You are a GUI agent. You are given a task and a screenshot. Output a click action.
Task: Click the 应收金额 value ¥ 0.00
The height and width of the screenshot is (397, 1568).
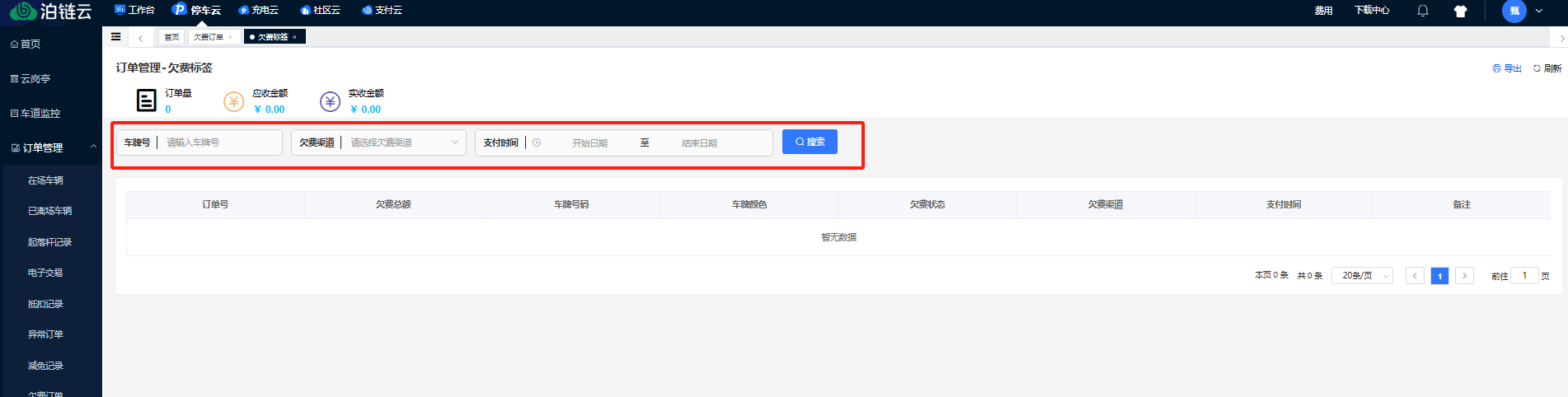[270, 110]
